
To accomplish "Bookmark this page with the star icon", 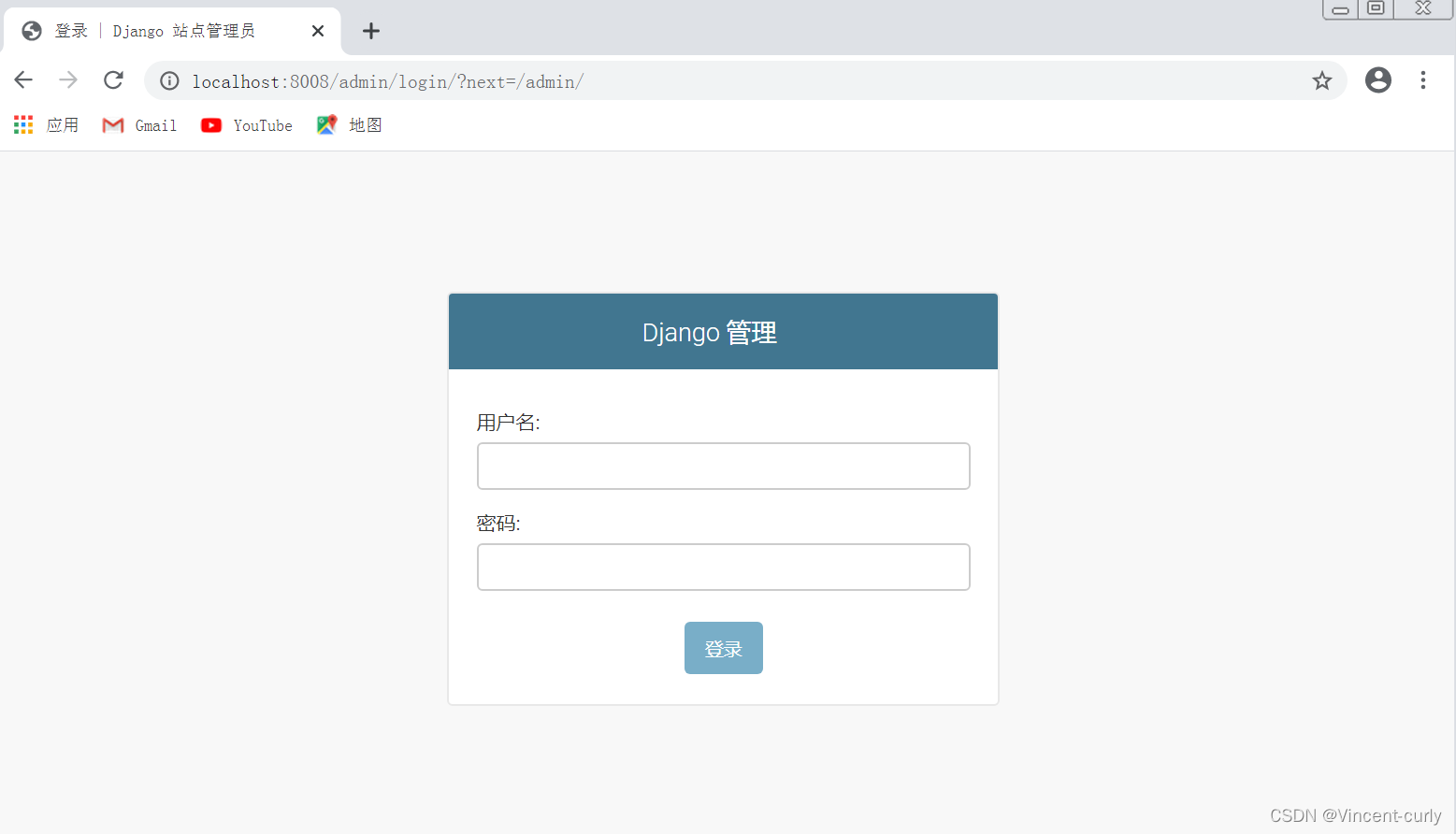I will (1321, 80).
